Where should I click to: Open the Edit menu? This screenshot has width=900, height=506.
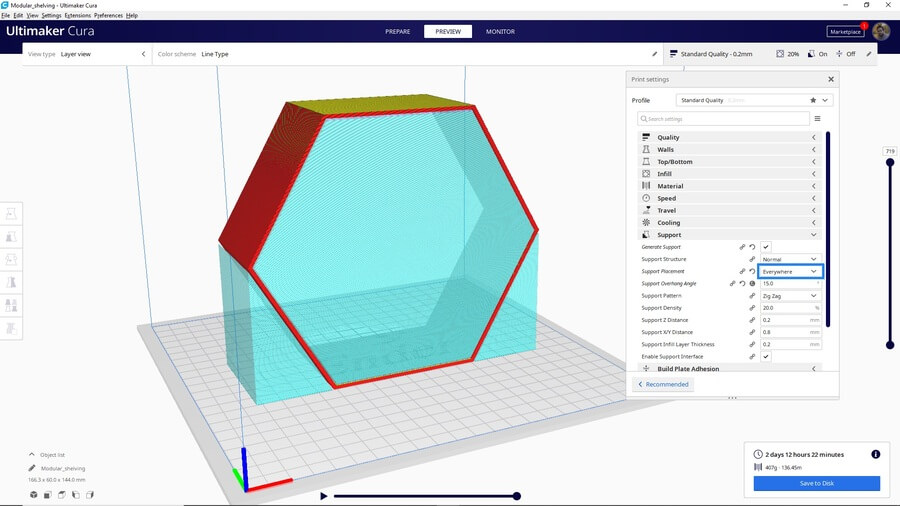(18, 15)
